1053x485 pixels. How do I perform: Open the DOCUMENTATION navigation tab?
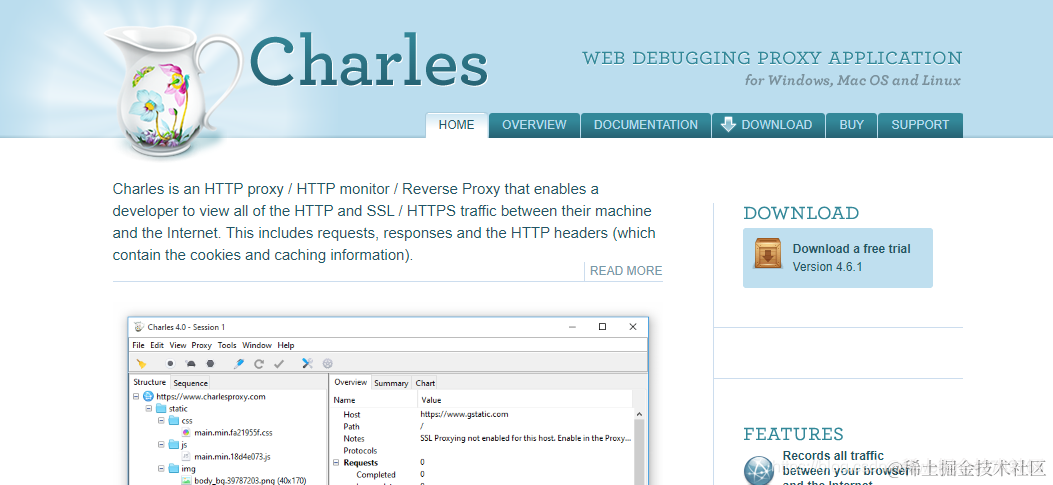(x=645, y=125)
